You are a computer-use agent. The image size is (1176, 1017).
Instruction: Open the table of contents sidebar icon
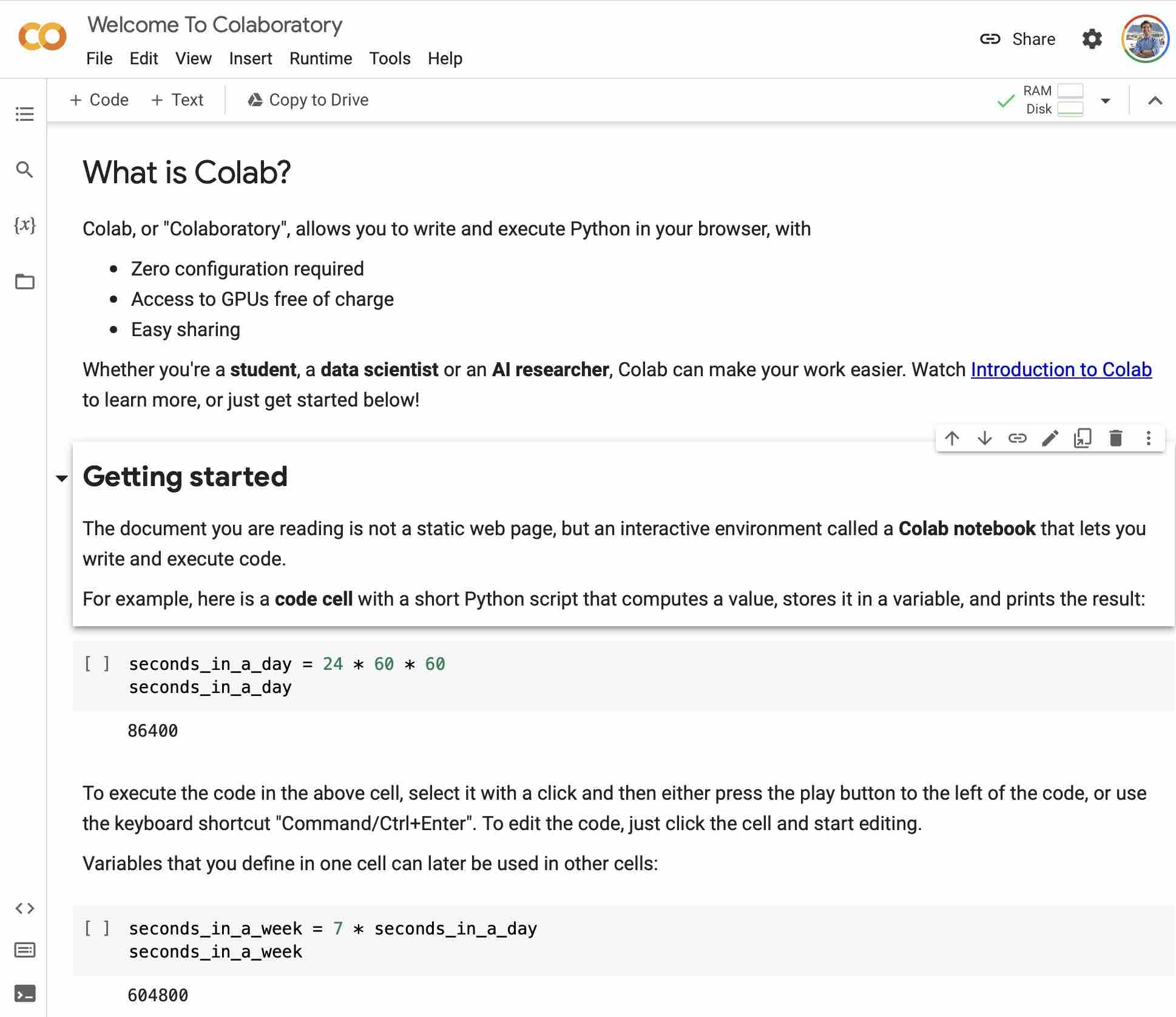[x=24, y=113]
